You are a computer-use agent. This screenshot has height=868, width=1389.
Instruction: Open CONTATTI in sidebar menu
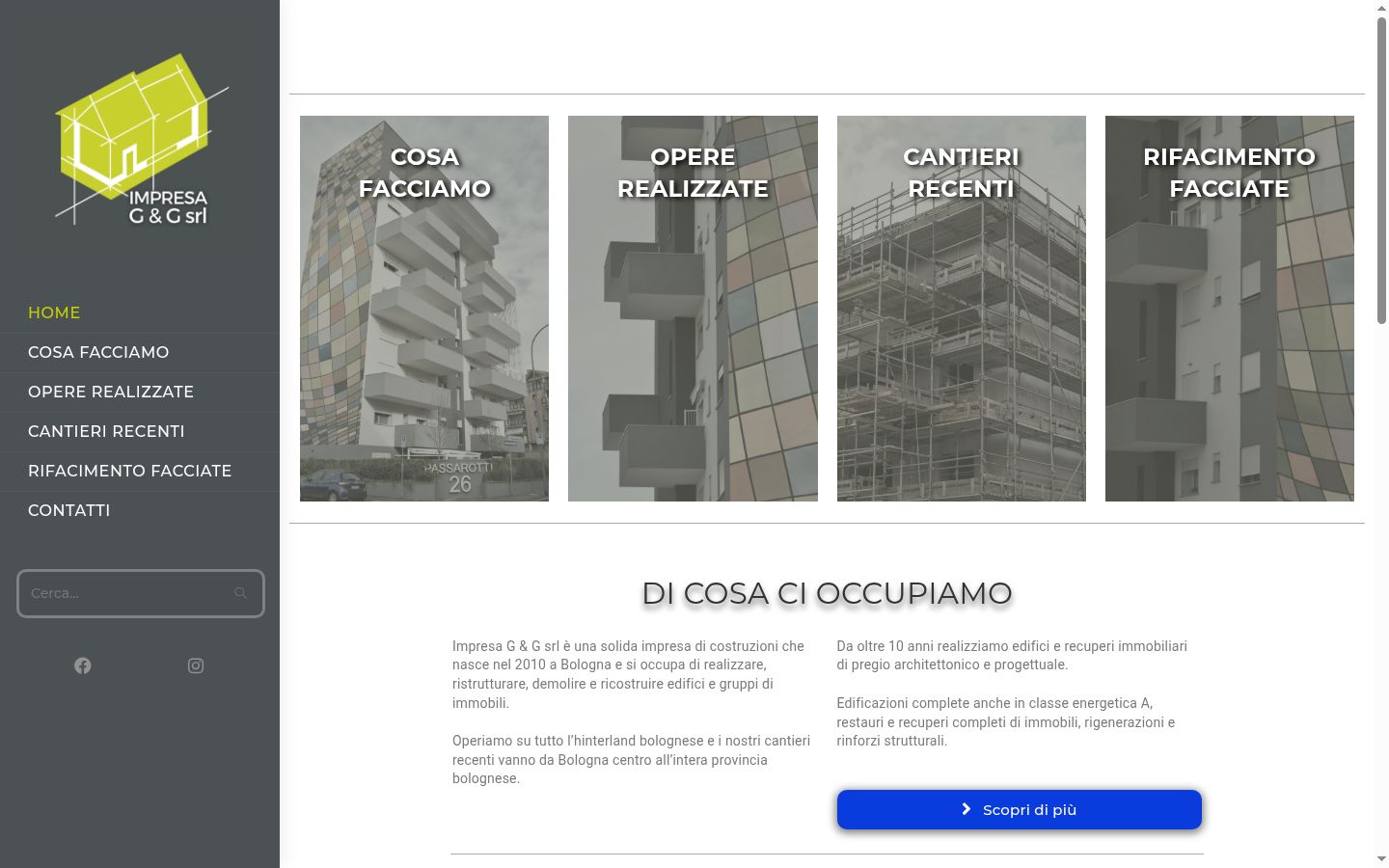140,511
